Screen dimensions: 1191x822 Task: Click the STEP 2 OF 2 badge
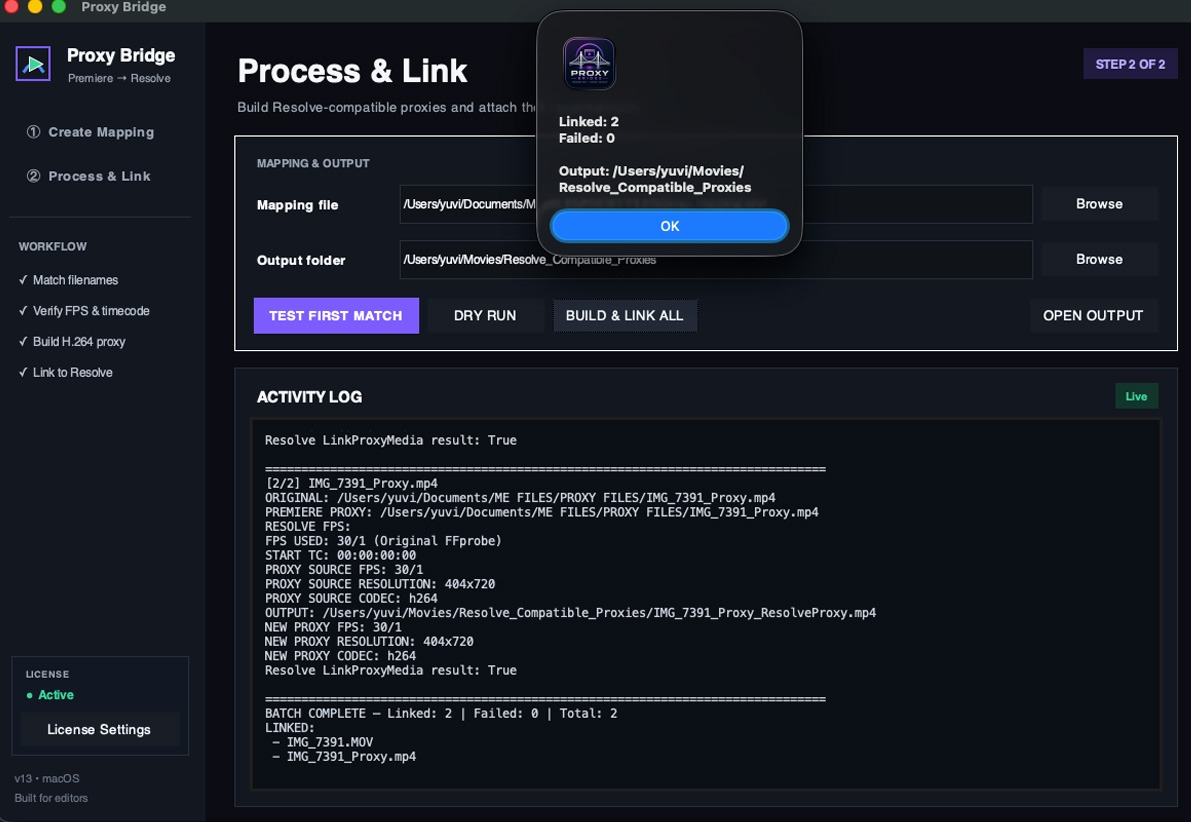coord(1130,65)
